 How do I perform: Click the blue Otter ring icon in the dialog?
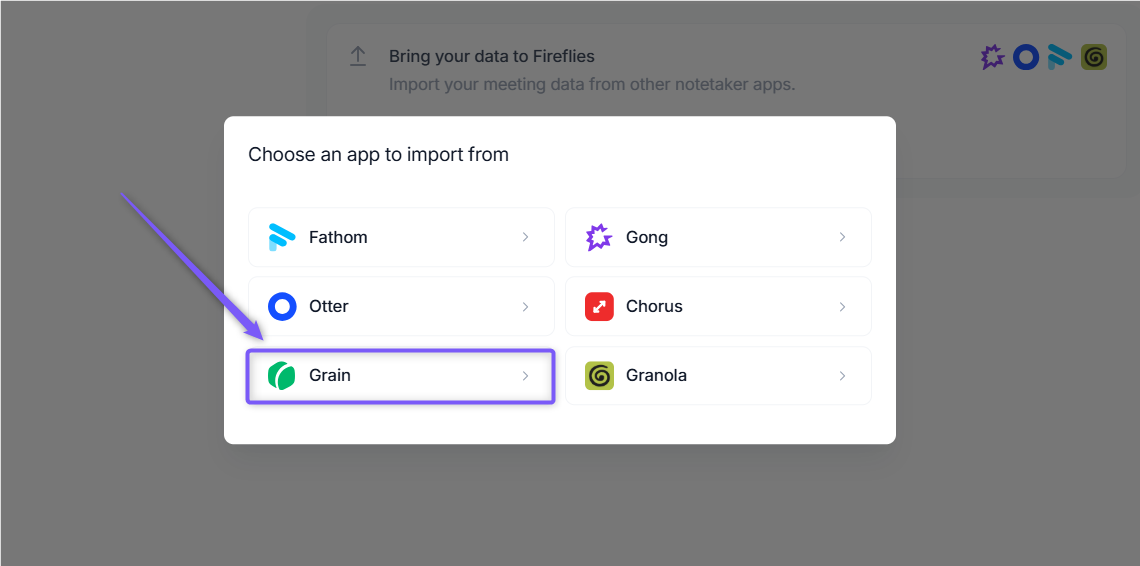[282, 306]
